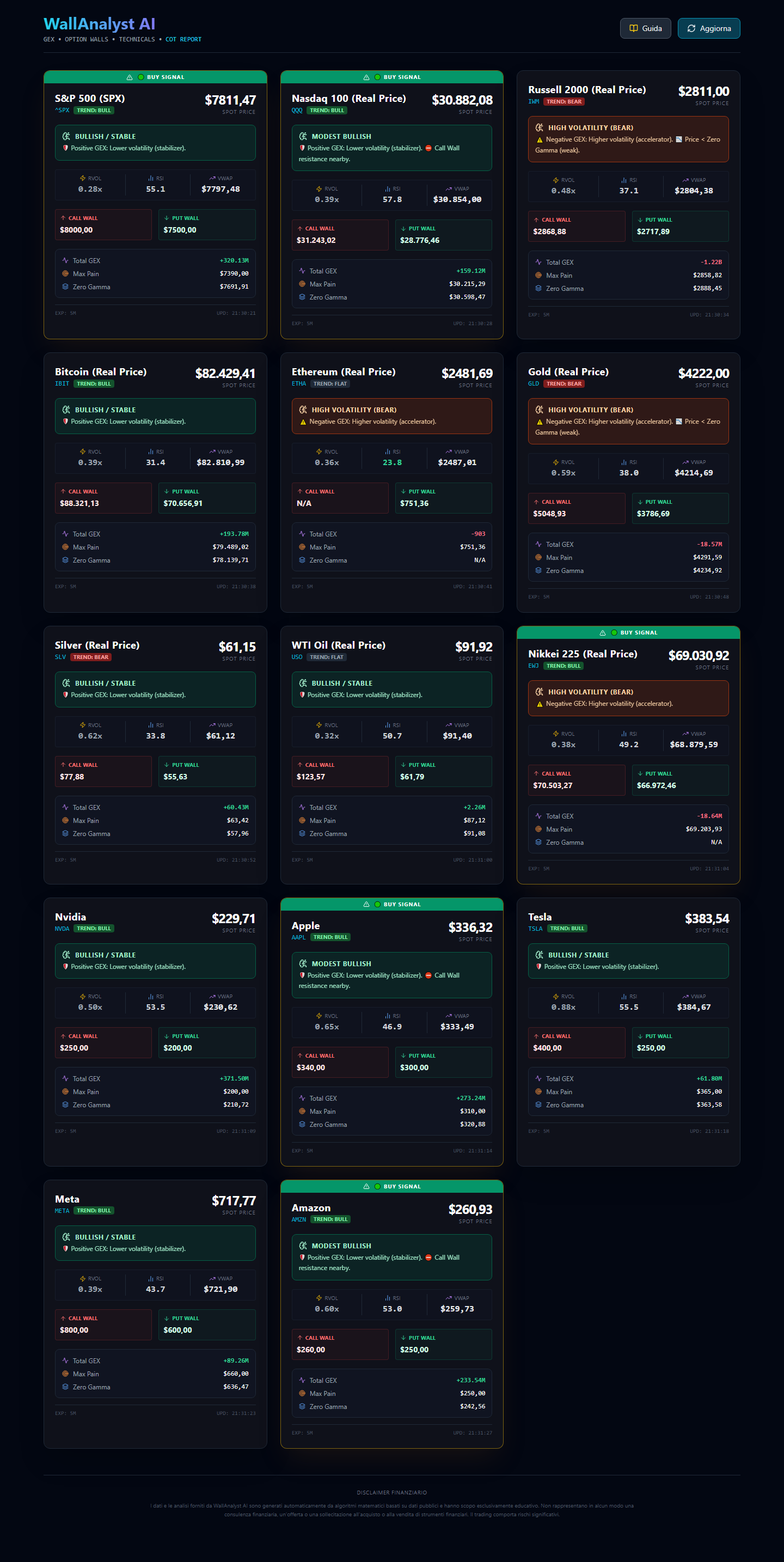Select the QQQ ticker under Nasdaq 100

[x=297, y=111]
